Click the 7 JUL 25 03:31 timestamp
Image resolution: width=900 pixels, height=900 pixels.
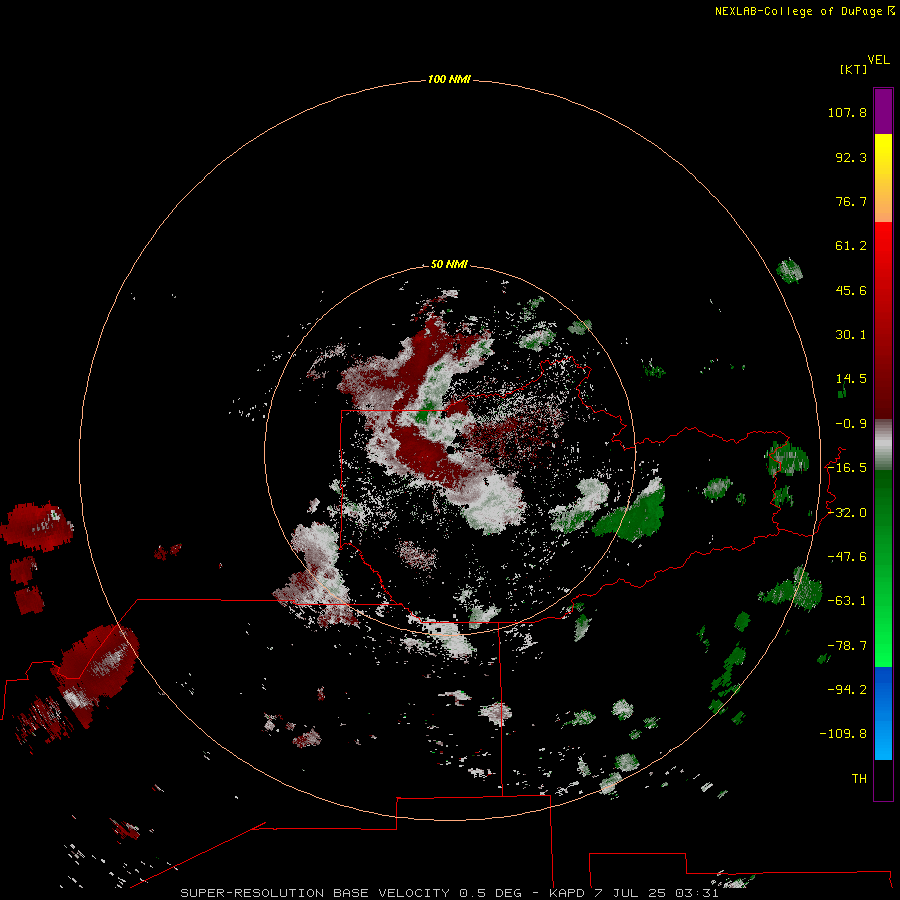click(656, 893)
